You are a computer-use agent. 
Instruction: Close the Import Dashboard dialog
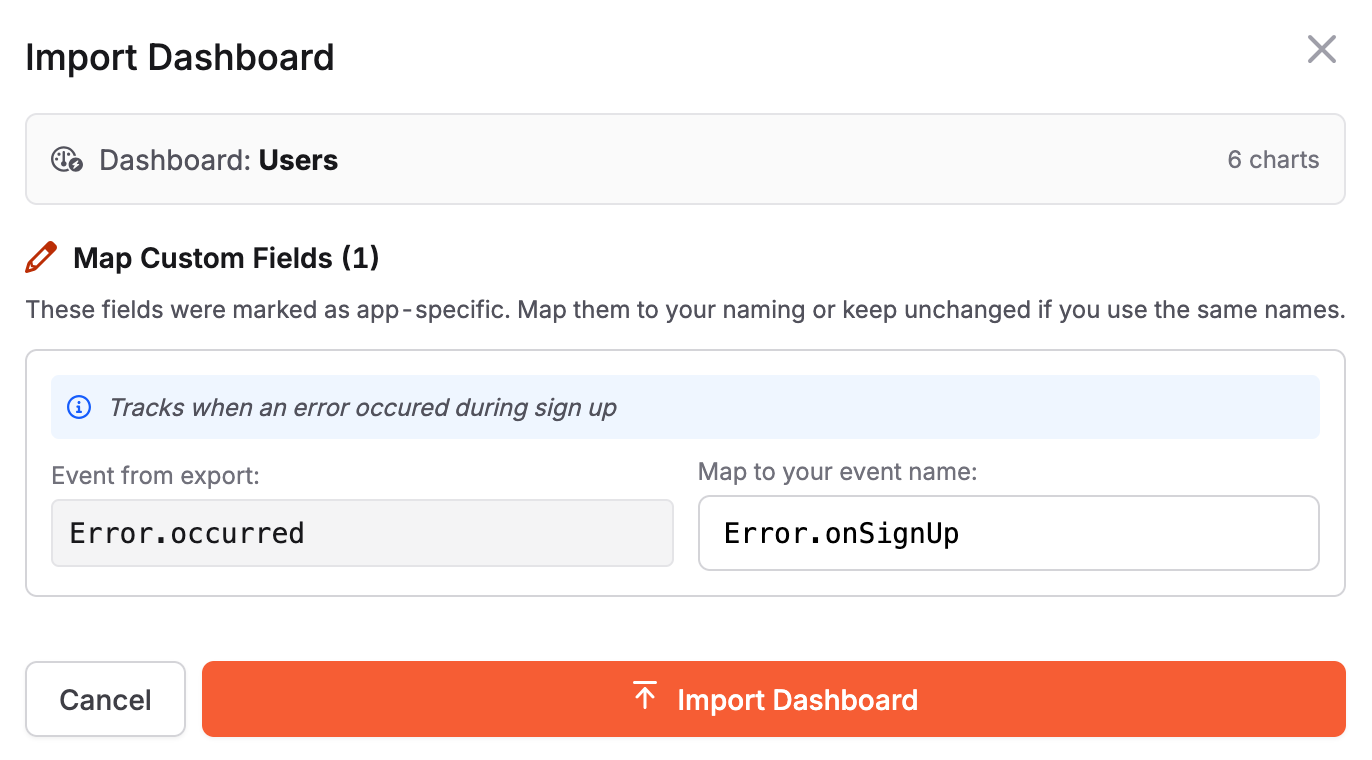coord(1322,49)
